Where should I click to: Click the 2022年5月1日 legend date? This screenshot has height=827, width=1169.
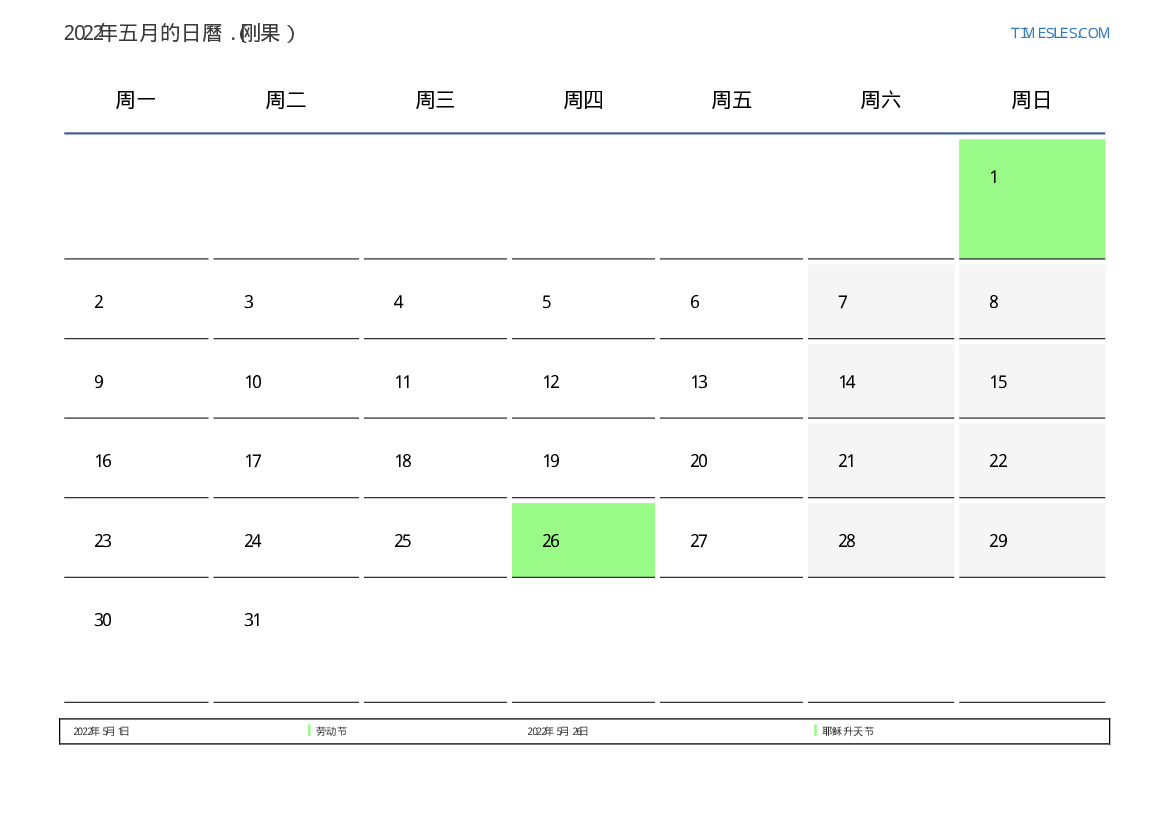(101, 732)
